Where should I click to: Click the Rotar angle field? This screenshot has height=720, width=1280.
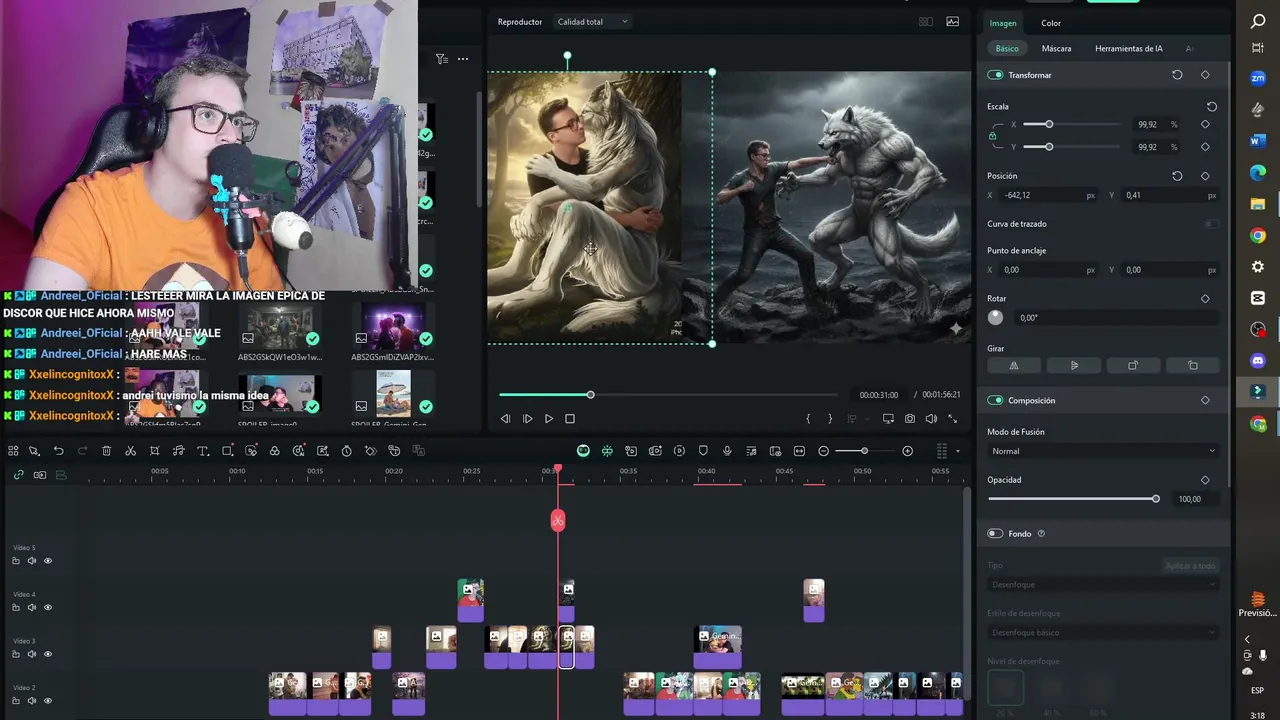tap(1117, 318)
